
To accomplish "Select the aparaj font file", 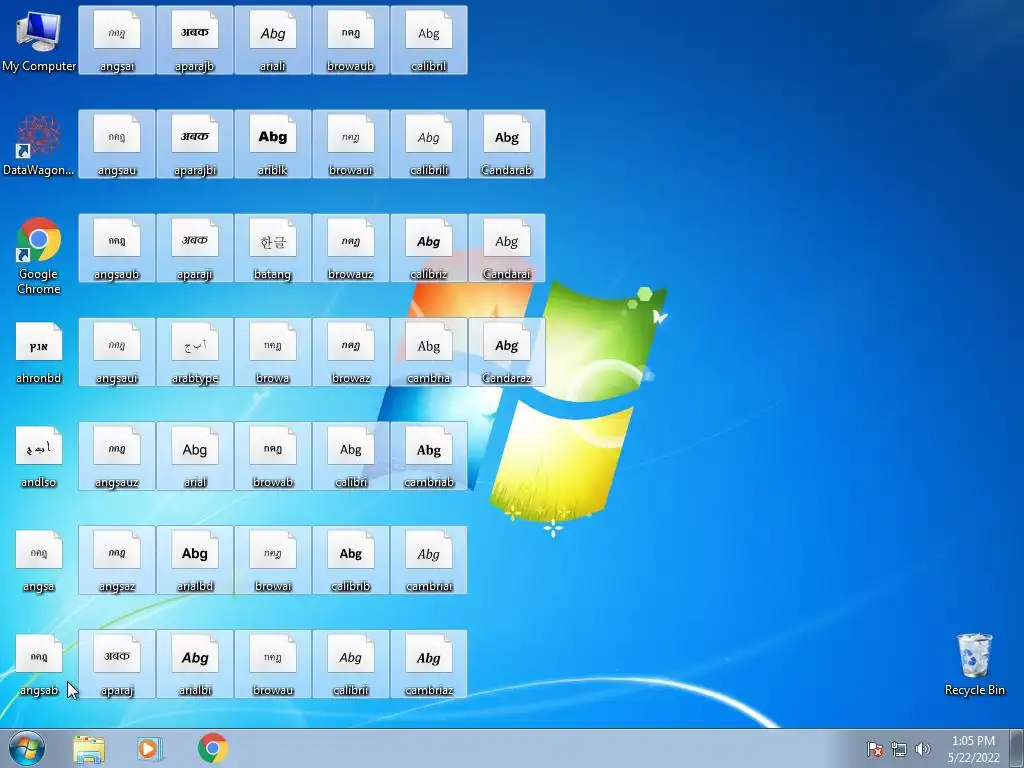I will [x=117, y=664].
